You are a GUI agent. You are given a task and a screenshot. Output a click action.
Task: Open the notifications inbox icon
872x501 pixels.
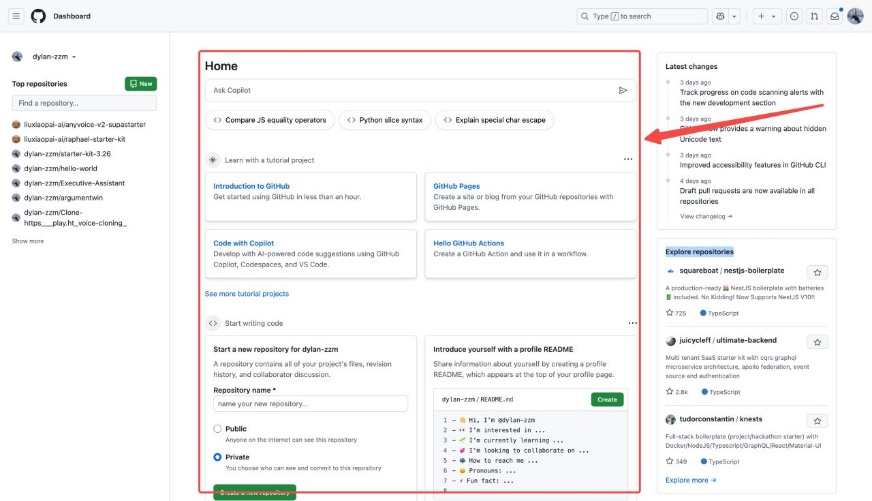[834, 16]
